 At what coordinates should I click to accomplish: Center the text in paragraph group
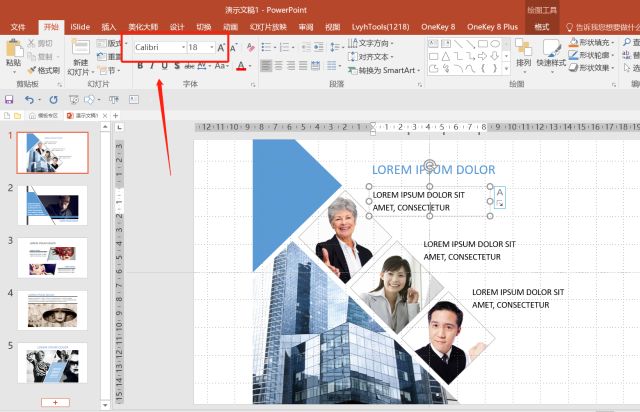[278, 65]
